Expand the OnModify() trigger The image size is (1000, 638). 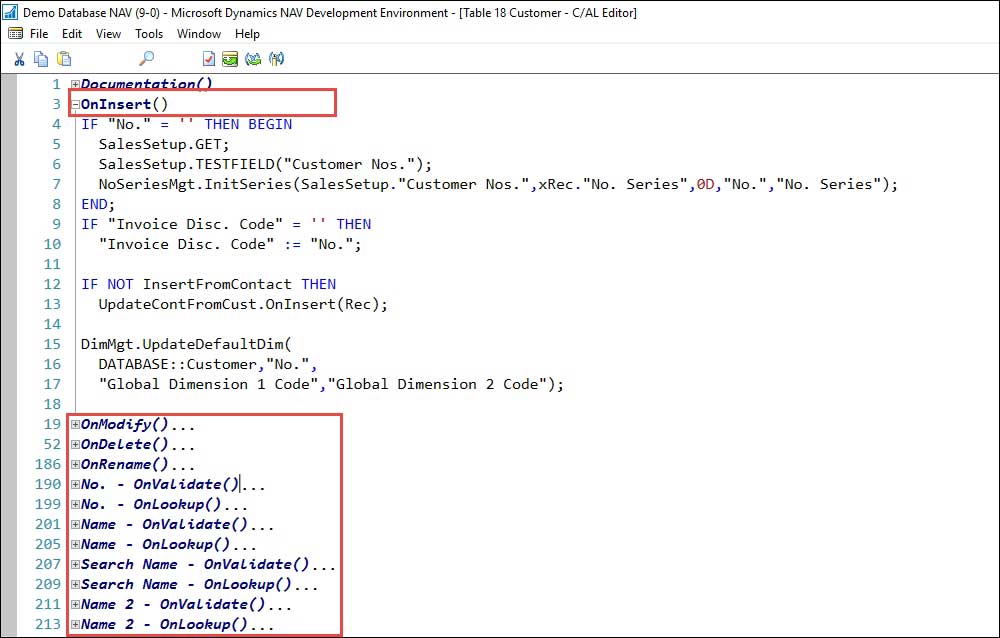[75, 425]
